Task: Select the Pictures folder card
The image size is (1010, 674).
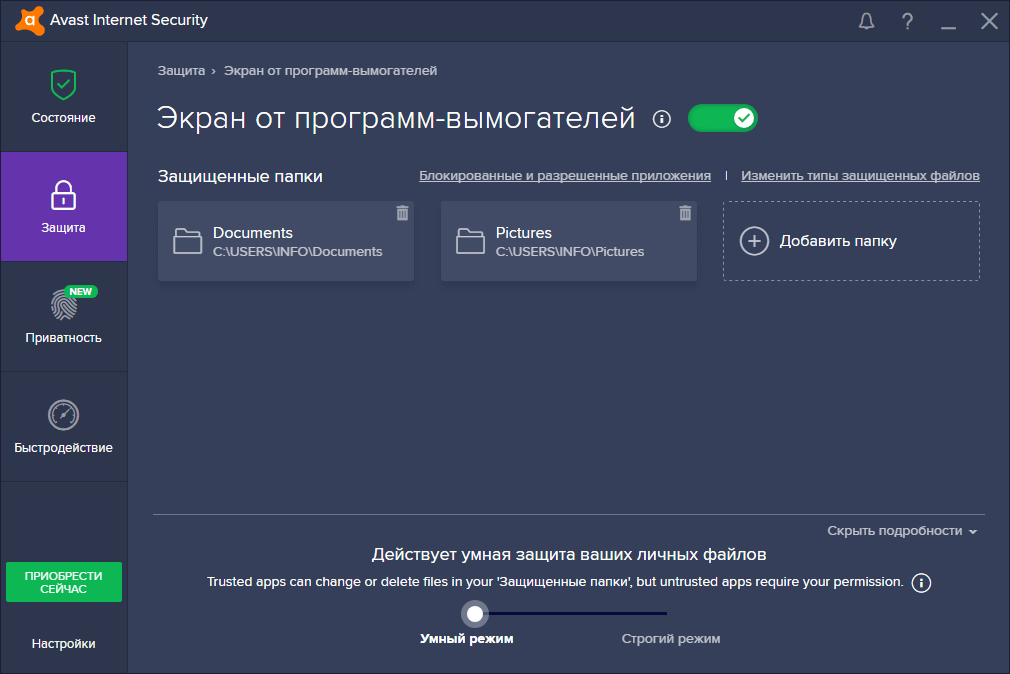Action: 569,241
